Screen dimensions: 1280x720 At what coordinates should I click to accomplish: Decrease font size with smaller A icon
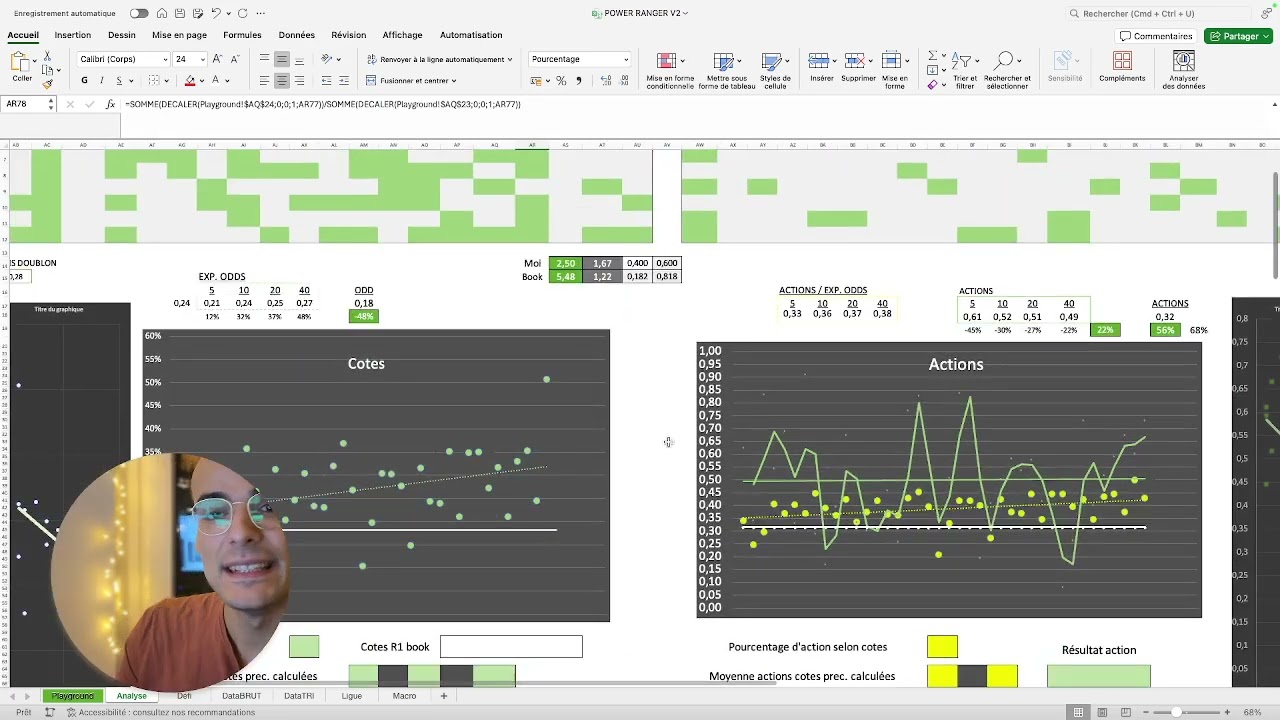pos(233,59)
